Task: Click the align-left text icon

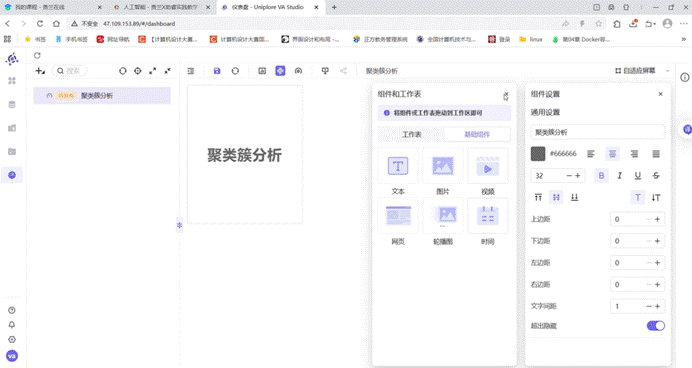Action: (591, 154)
